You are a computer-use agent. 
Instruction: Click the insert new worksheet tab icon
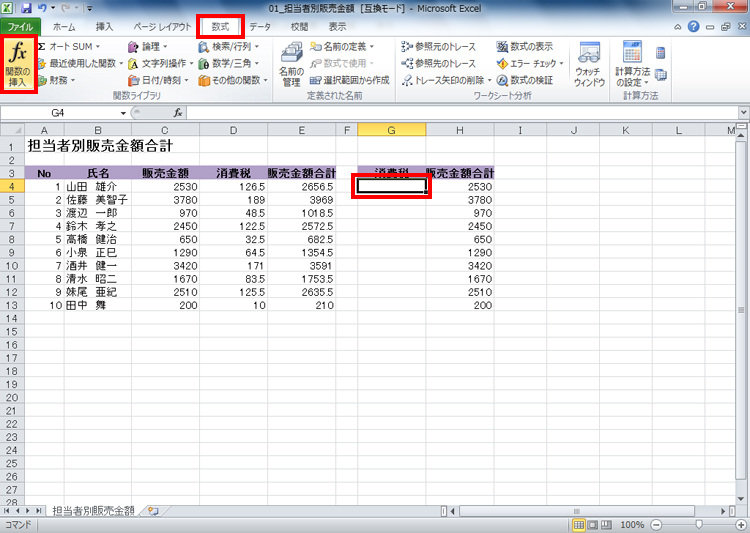tap(153, 511)
